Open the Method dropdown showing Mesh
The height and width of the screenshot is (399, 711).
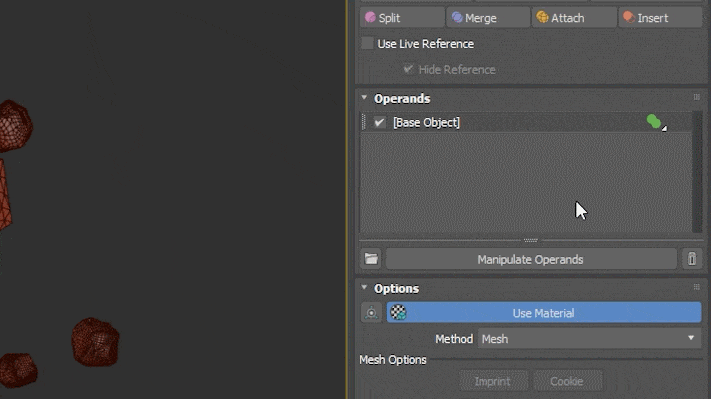pos(589,339)
